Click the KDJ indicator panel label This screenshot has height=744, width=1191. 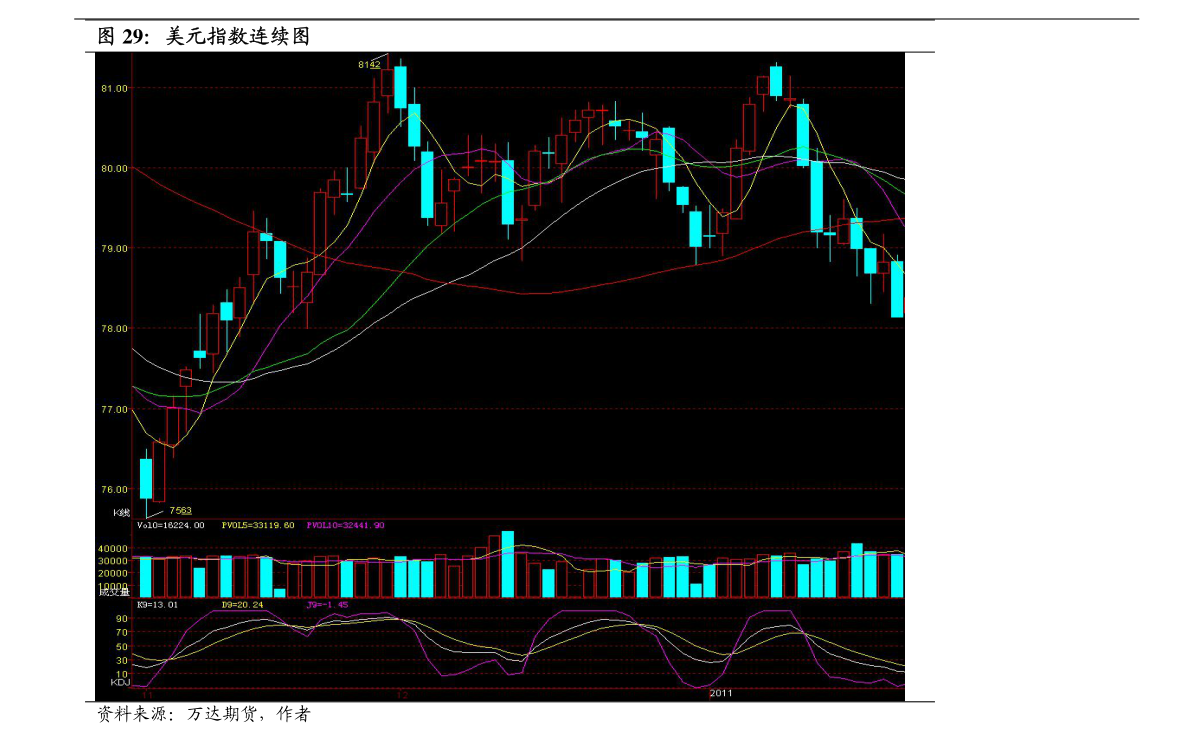point(119,681)
